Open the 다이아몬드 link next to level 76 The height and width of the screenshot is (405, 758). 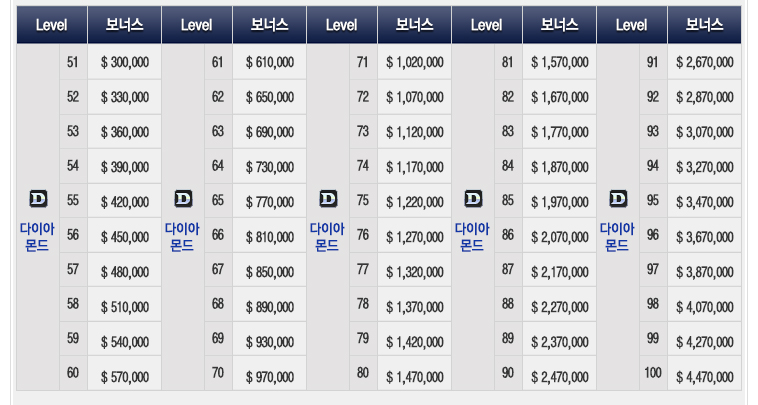(x=327, y=237)
